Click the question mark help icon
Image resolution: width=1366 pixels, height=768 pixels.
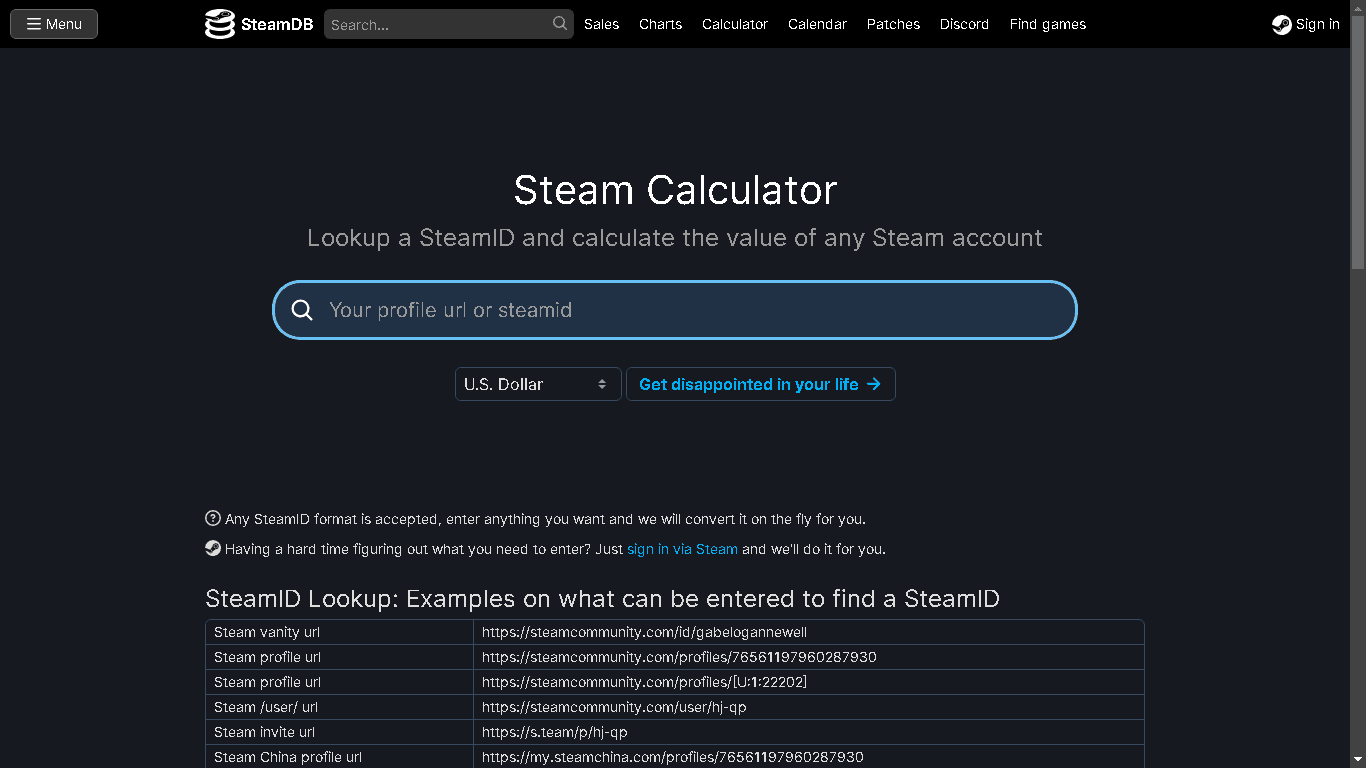pyautogui.click(x=213, y=518)
